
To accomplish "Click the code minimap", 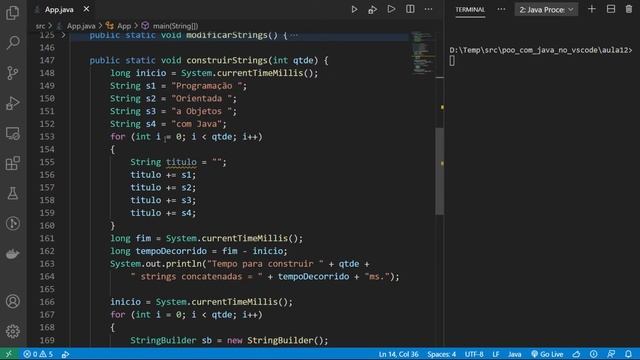I will tap(422, 53).
